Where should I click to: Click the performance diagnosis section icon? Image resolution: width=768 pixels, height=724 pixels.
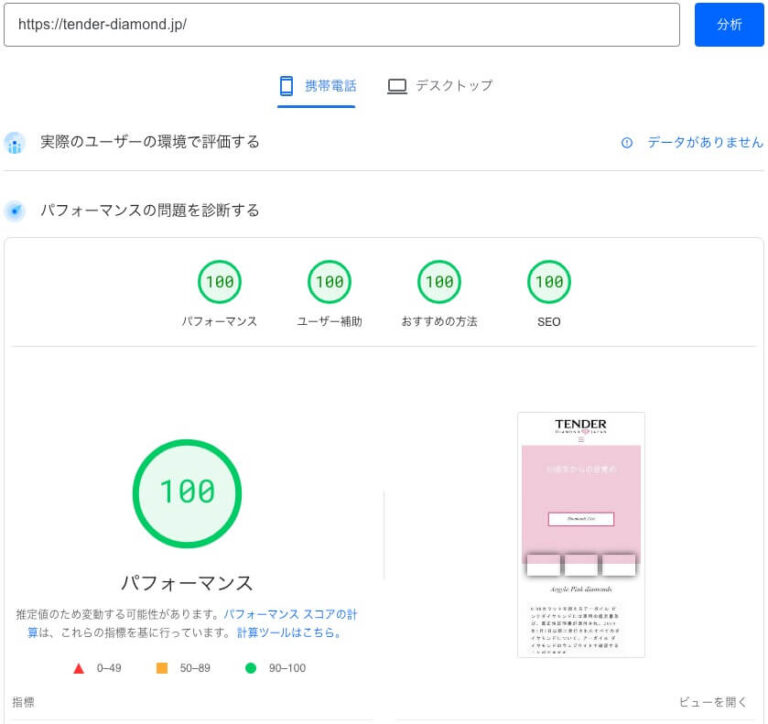click(x=15, y=211)
